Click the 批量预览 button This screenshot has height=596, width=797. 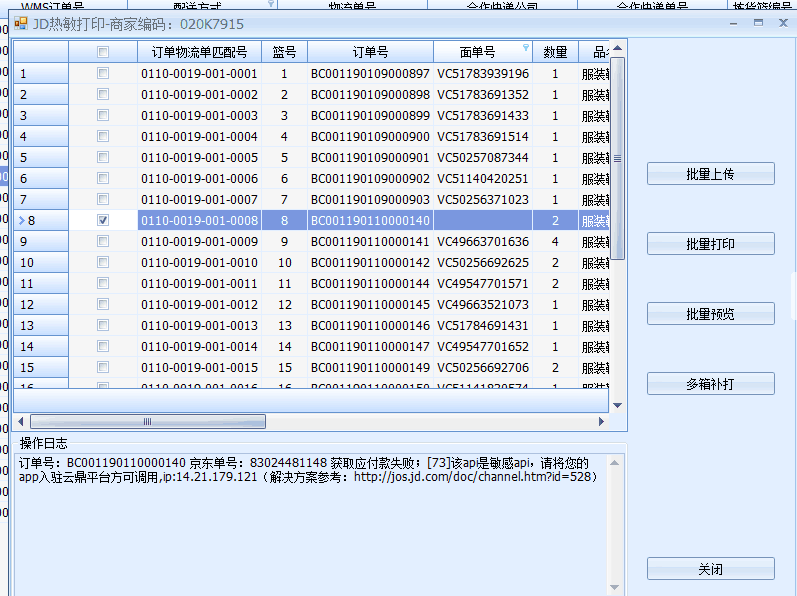[711, 313]
